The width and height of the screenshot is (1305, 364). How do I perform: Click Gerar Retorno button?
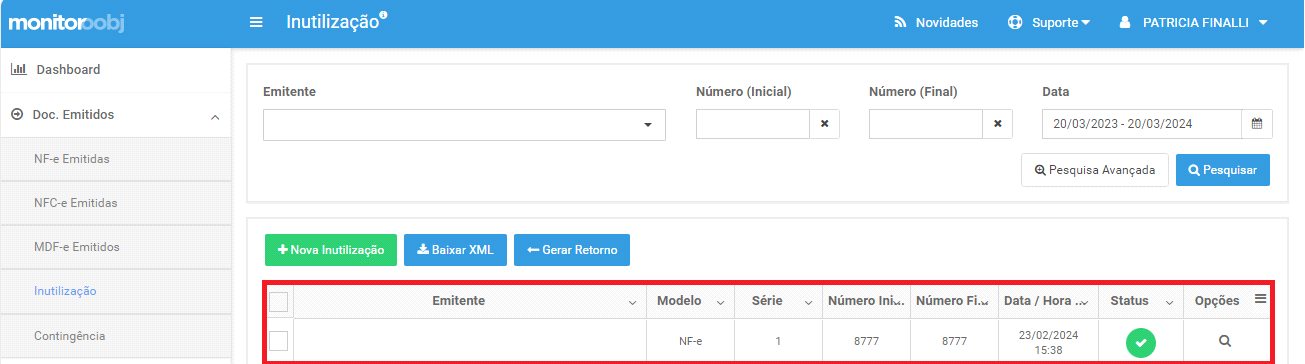pyautogui.click(x=572, y=250)
